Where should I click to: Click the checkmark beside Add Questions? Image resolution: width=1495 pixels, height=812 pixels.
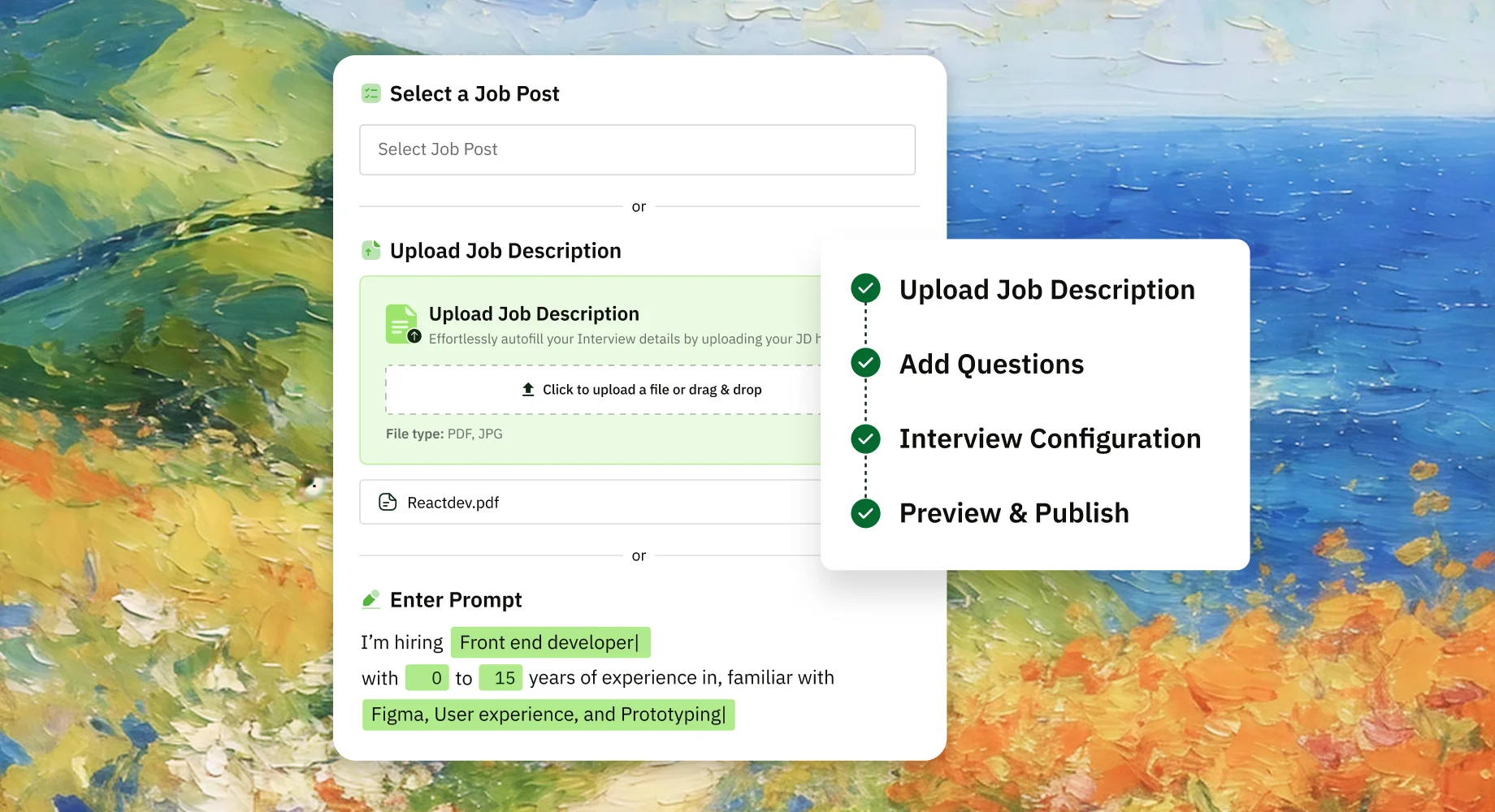[x=865, y=363]
